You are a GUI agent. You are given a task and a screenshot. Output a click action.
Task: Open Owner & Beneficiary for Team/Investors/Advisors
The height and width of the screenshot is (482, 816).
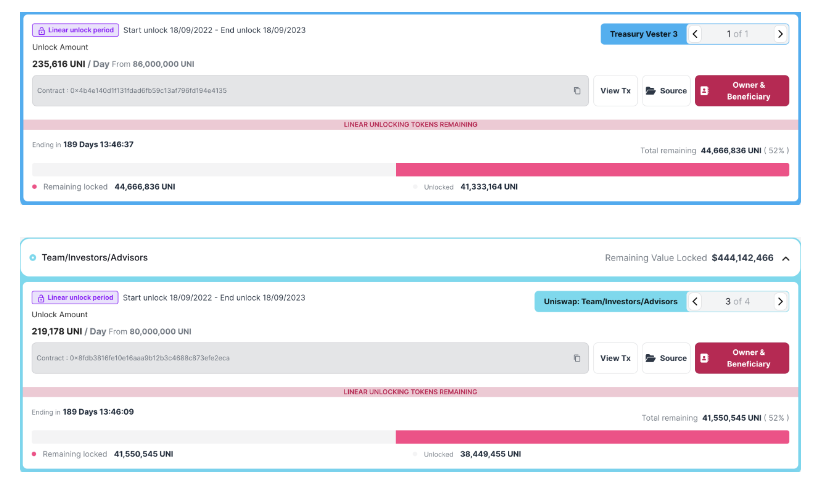[x=742, y=358]
